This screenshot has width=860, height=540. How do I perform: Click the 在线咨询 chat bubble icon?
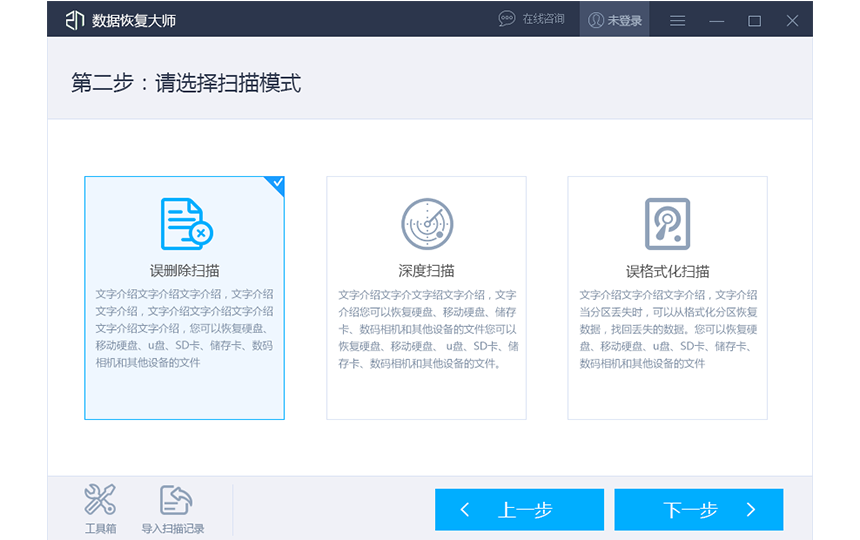(507, 20)
